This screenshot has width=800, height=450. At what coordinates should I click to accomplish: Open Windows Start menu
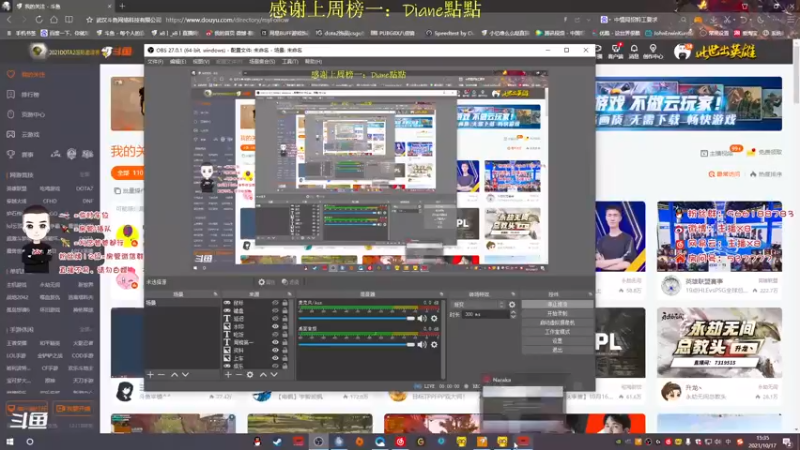point(10,442)
